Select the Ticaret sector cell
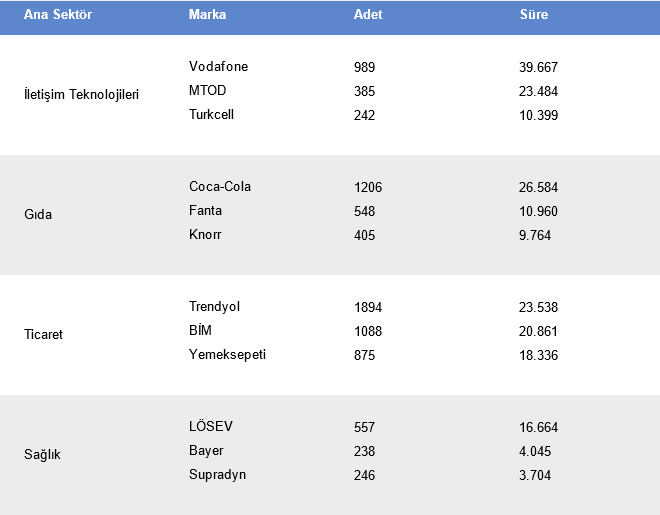The width and height of the screenshot is (660, 515). [x=43, y=335]
